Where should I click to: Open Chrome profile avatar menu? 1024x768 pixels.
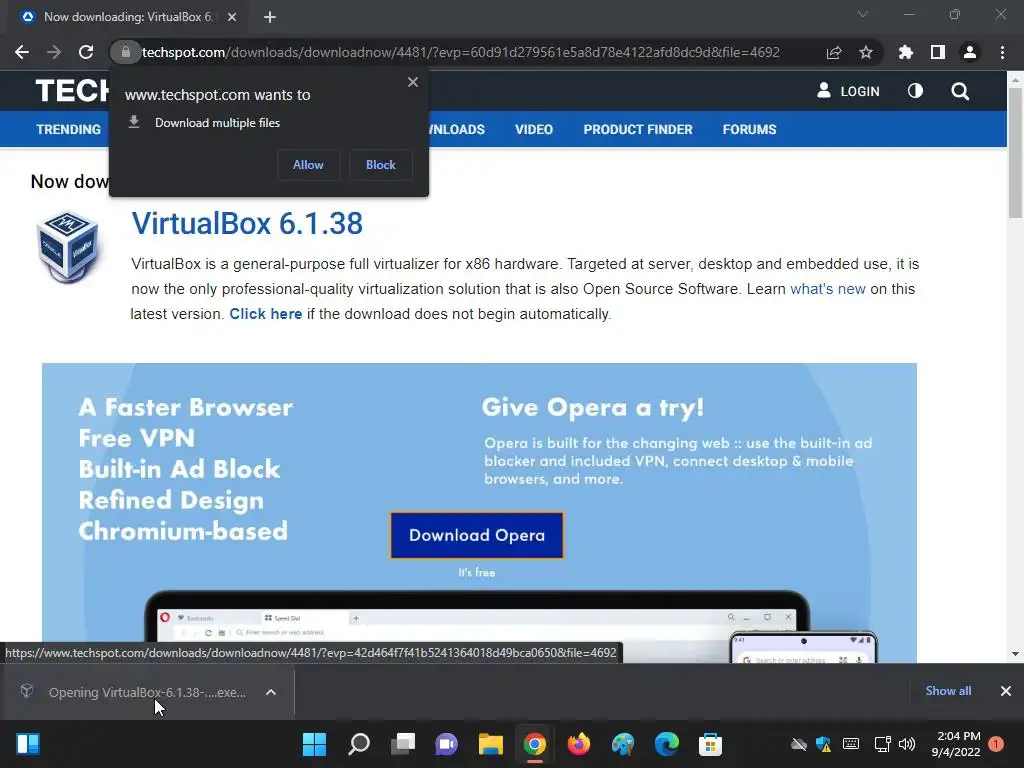pyautogui.click(x=970, y=52)
